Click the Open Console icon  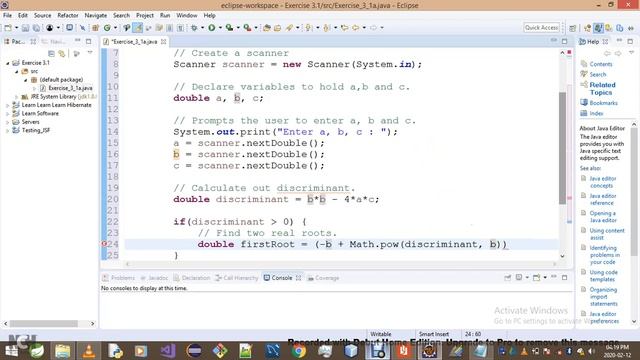pos(536,278)
